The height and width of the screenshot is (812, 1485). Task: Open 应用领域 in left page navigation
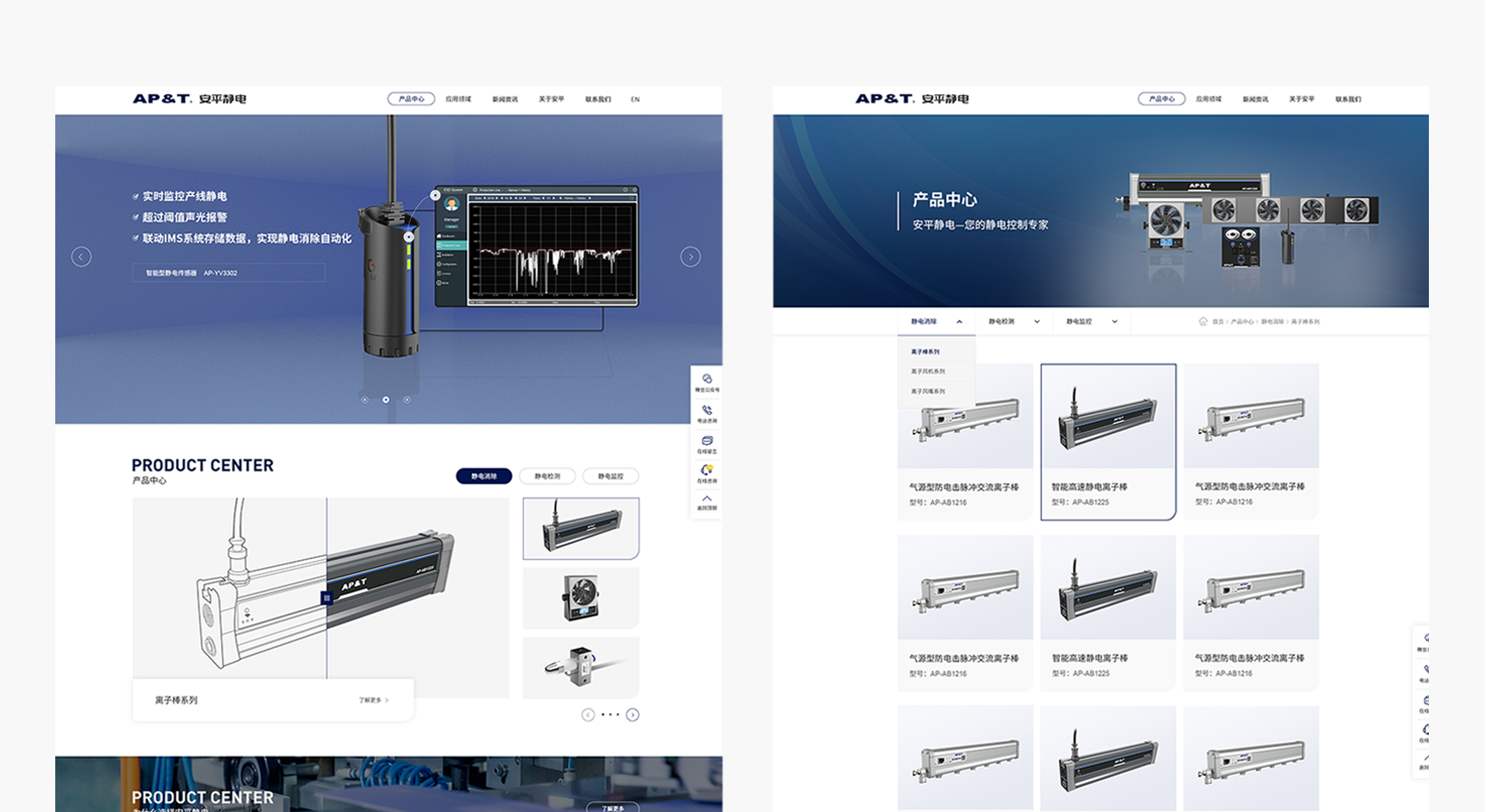(458, 99)
